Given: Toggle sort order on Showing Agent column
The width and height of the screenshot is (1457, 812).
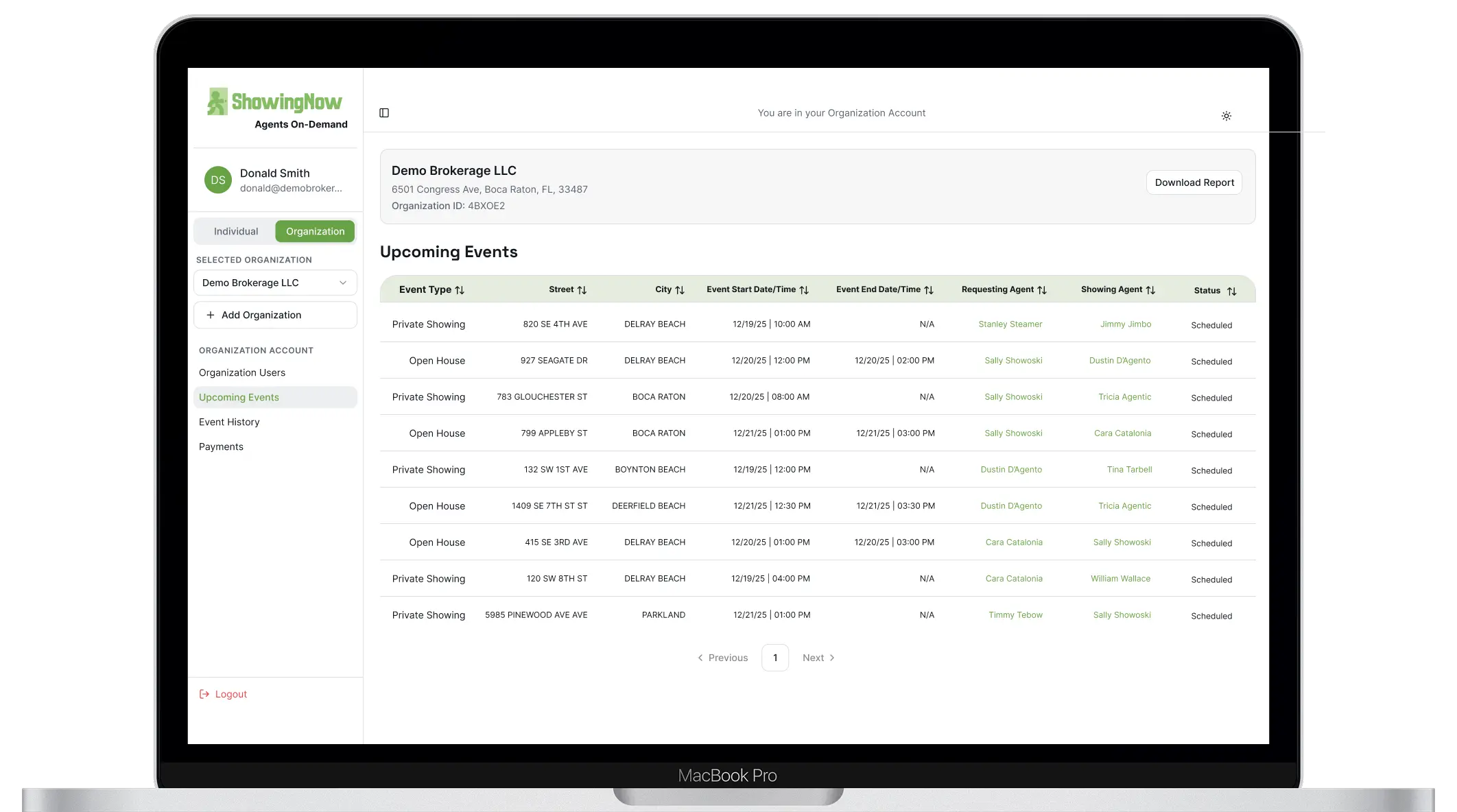Looking at the screenshot, I should tap(1151, 289).
